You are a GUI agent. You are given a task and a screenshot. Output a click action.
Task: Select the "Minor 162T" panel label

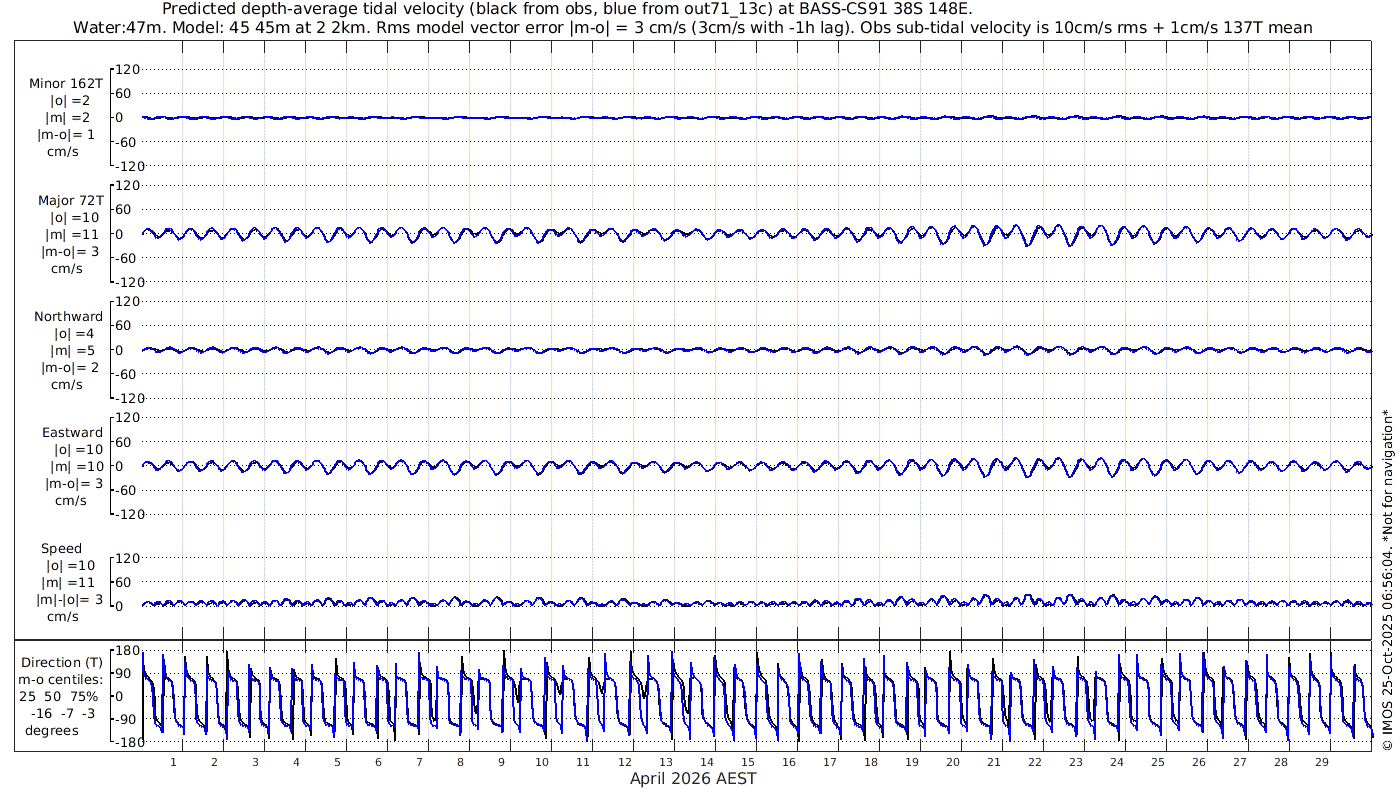[66, 84]
